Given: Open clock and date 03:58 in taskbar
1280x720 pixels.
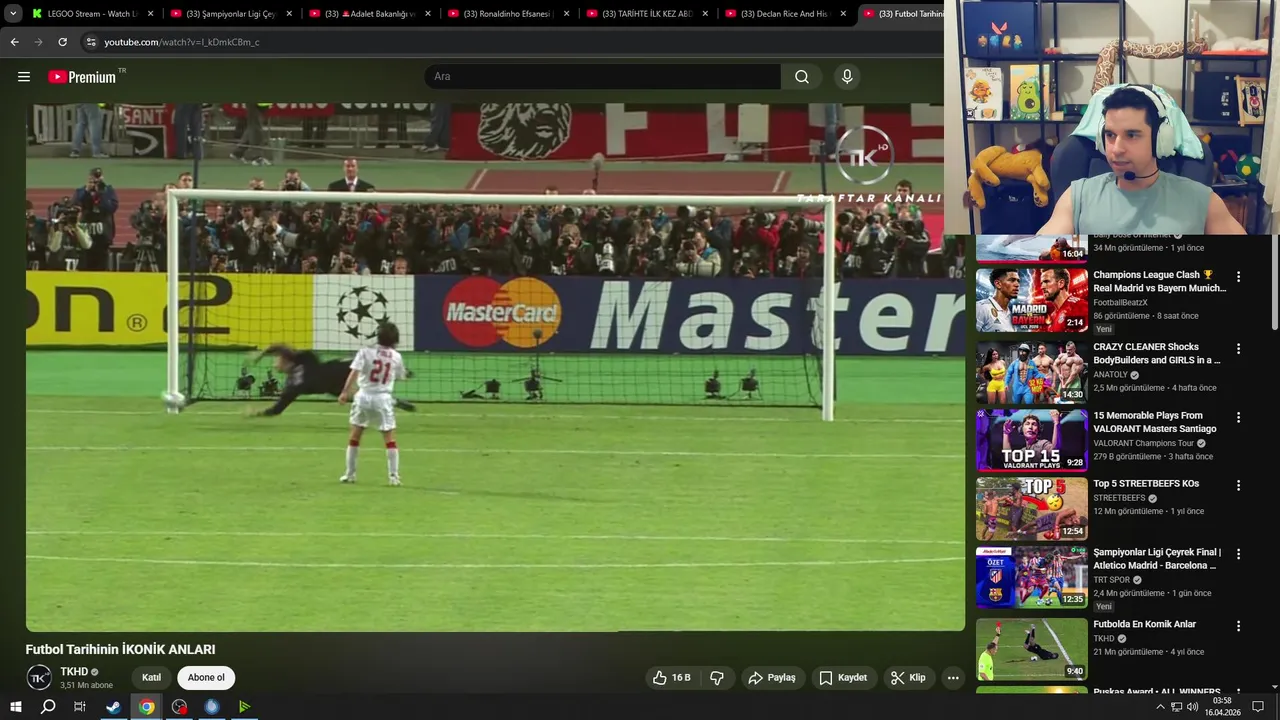Looking at the screenshot, I should pos(1222,707).
